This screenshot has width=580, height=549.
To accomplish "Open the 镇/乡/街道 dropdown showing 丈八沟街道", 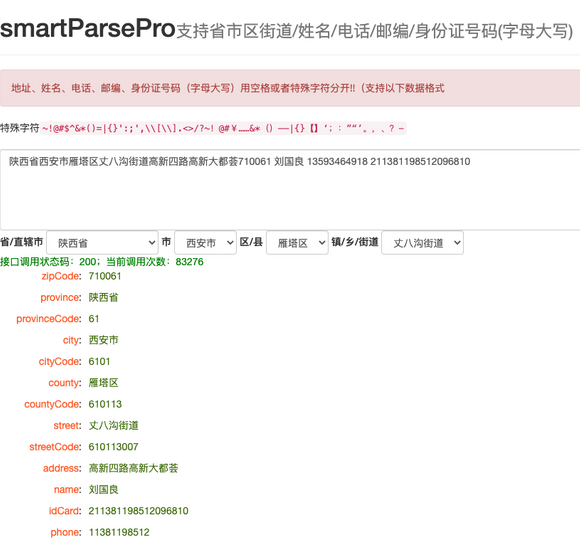I will pyautogui.click(x=422, y=243).
